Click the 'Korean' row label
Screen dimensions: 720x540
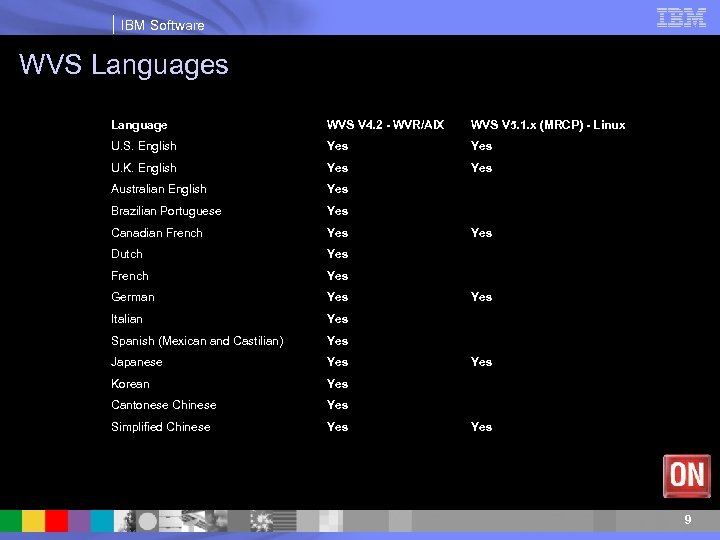pyautogui.click(x=130, y=384)
